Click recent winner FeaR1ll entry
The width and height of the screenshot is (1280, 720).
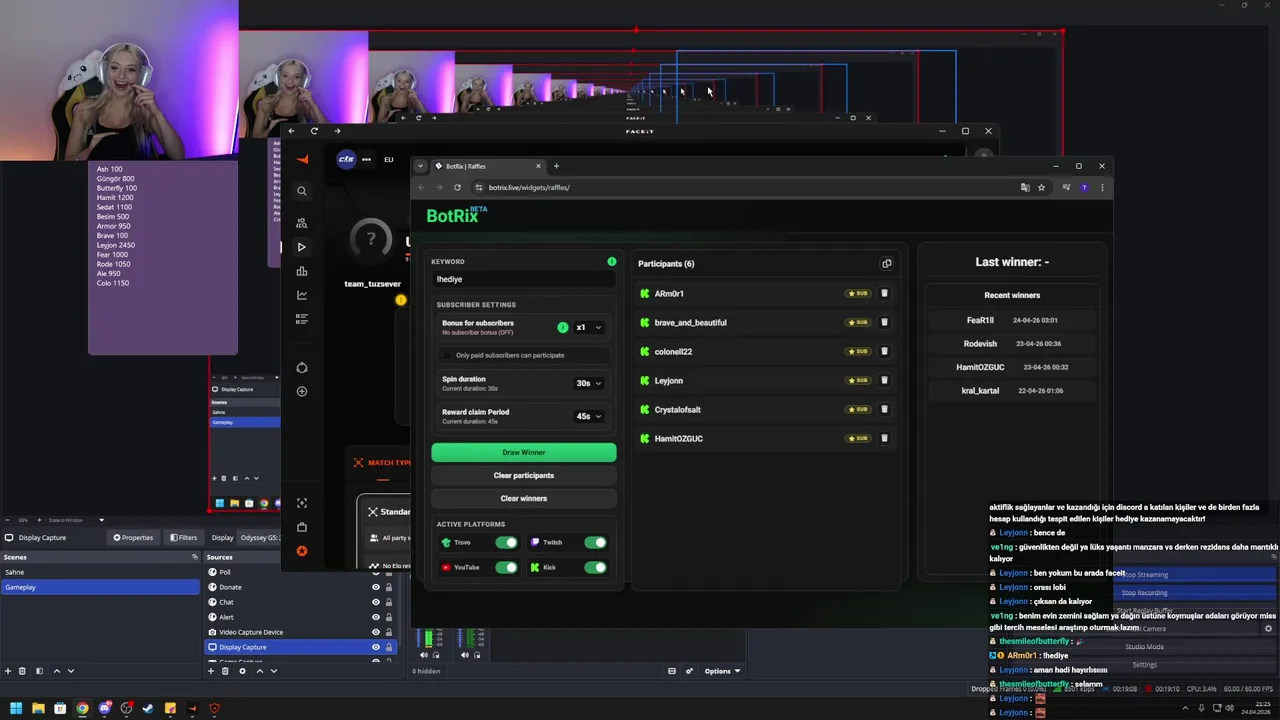1012,320
